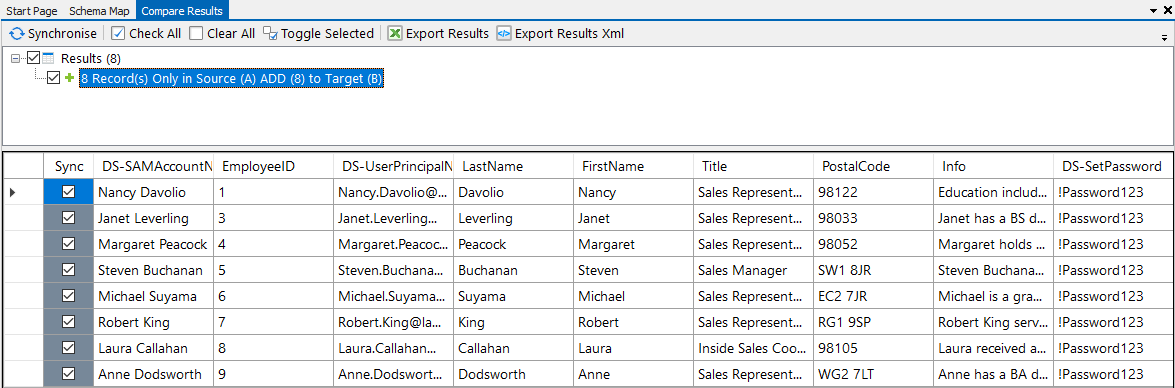Click the Synchronise button label
Viewport: 1175px width, 388px height.
[62, 34]
